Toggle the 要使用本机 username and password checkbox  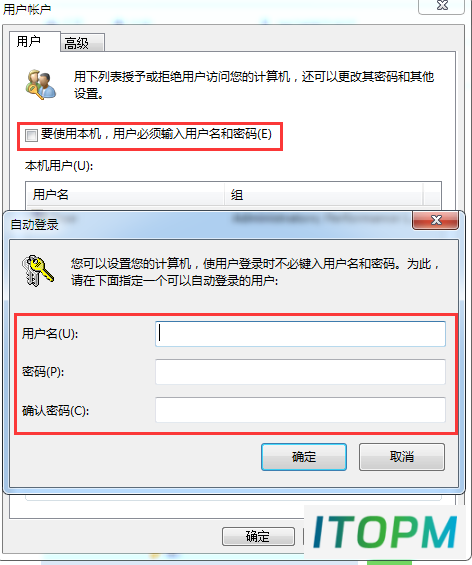[31, 135]
